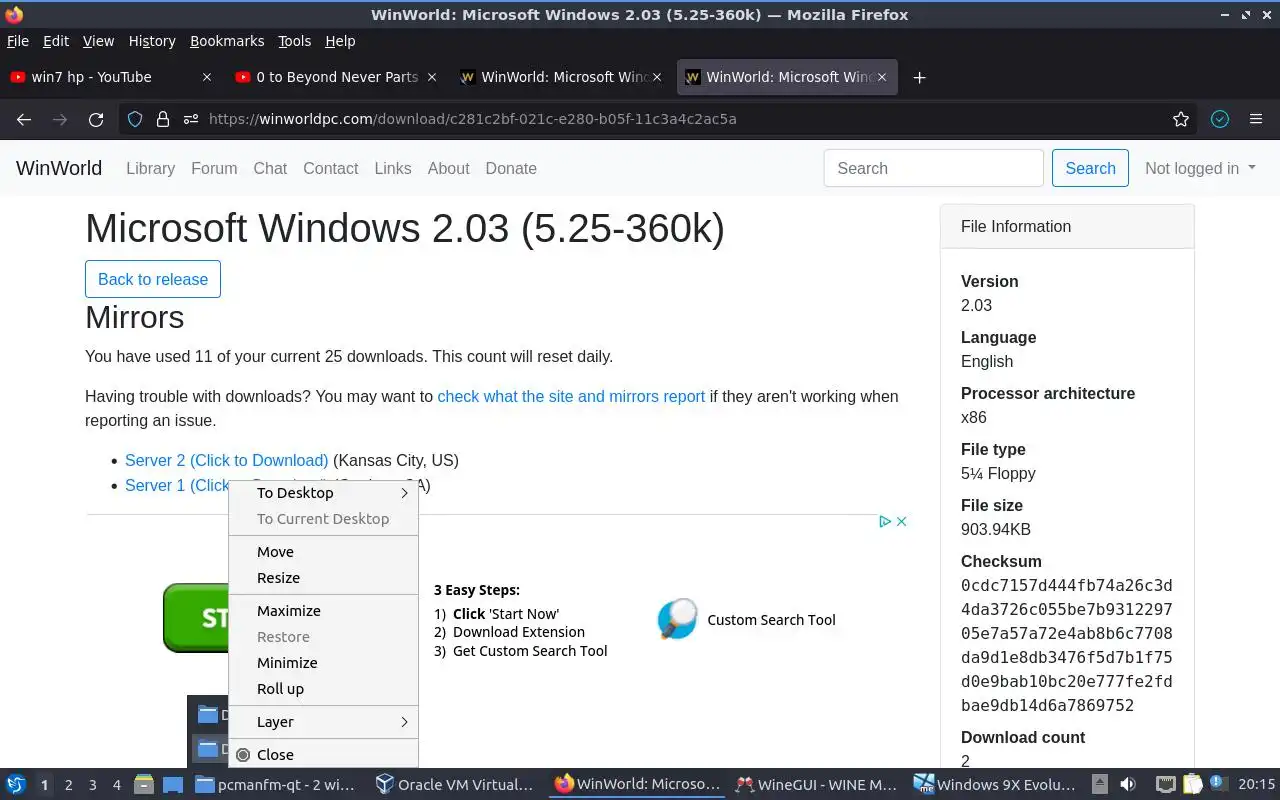This screenshot has height=800, width=1280.
Task: Click the site Search button
Action: 1090,168
